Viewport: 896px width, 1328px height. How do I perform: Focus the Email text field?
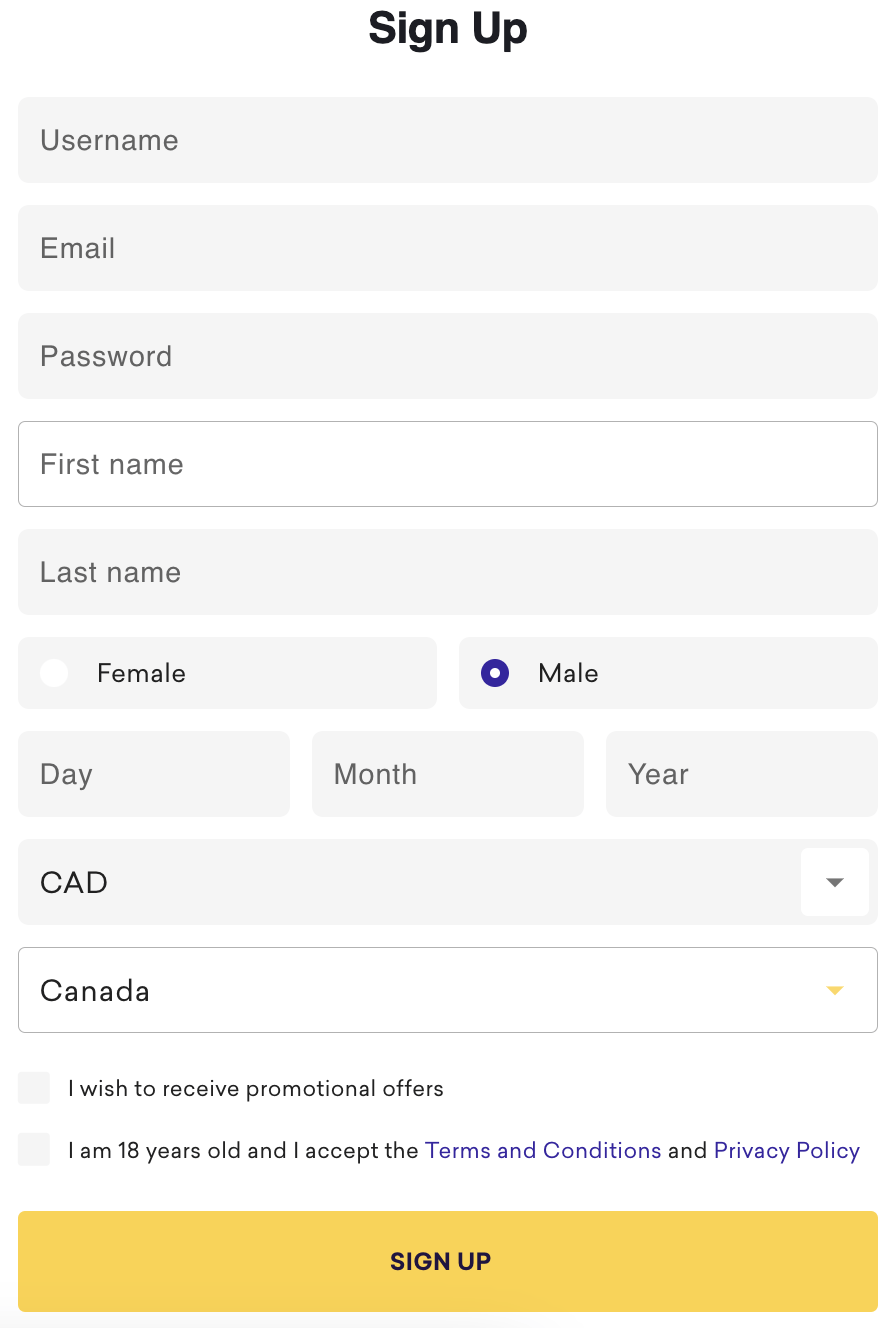pyautogui.click(x=447, y=248)
